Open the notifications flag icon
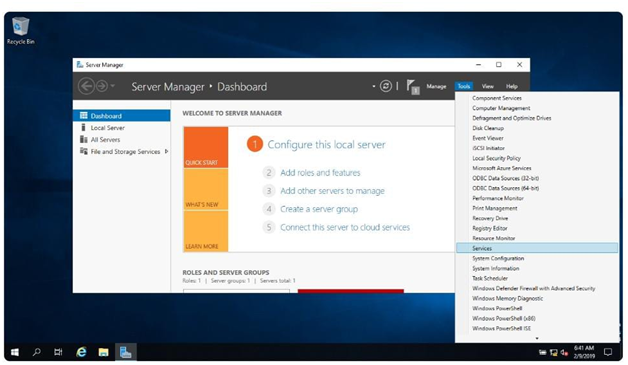 413,87
